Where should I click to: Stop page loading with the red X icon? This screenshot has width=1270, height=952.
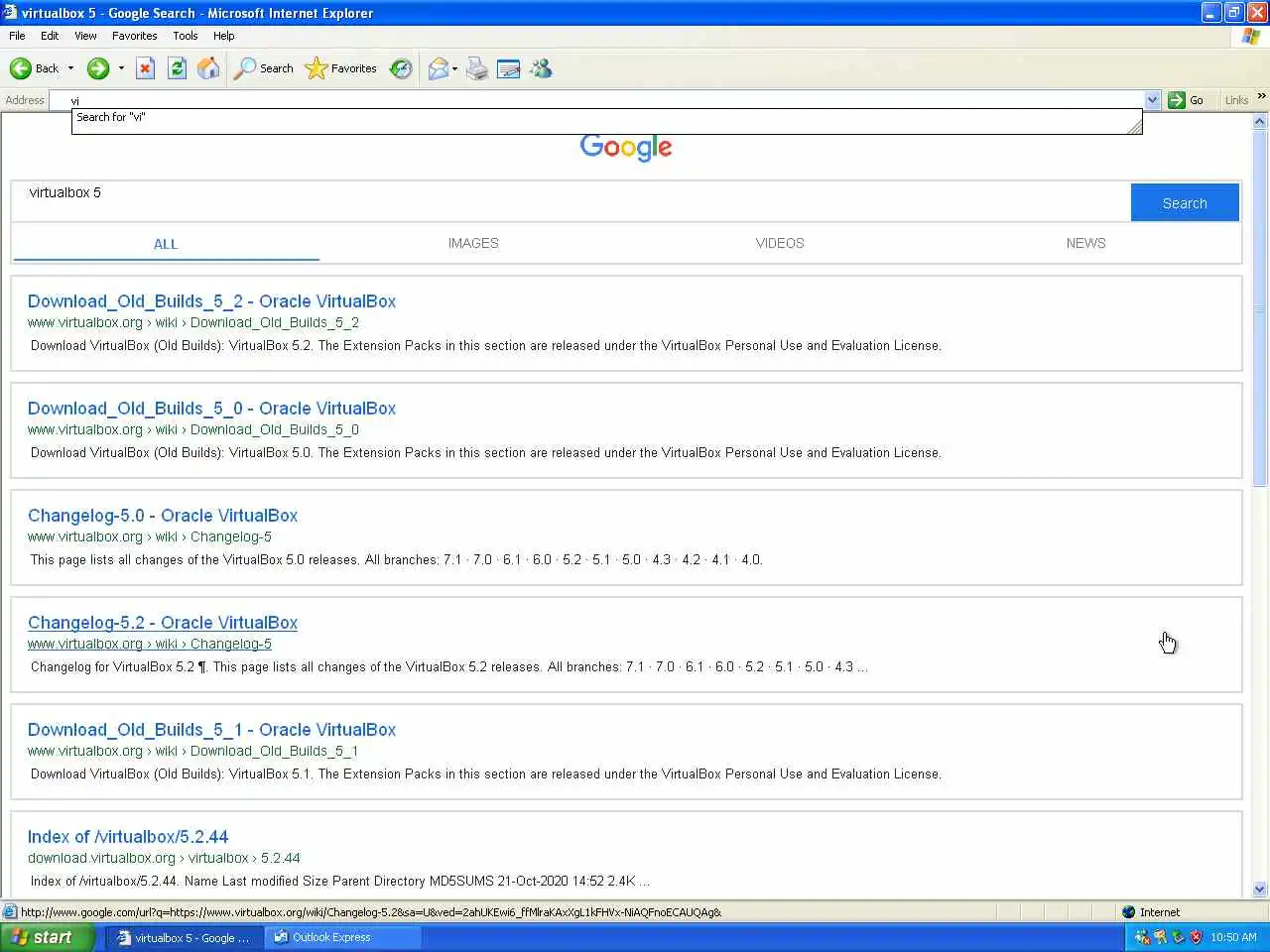click(x=145, y=68)
